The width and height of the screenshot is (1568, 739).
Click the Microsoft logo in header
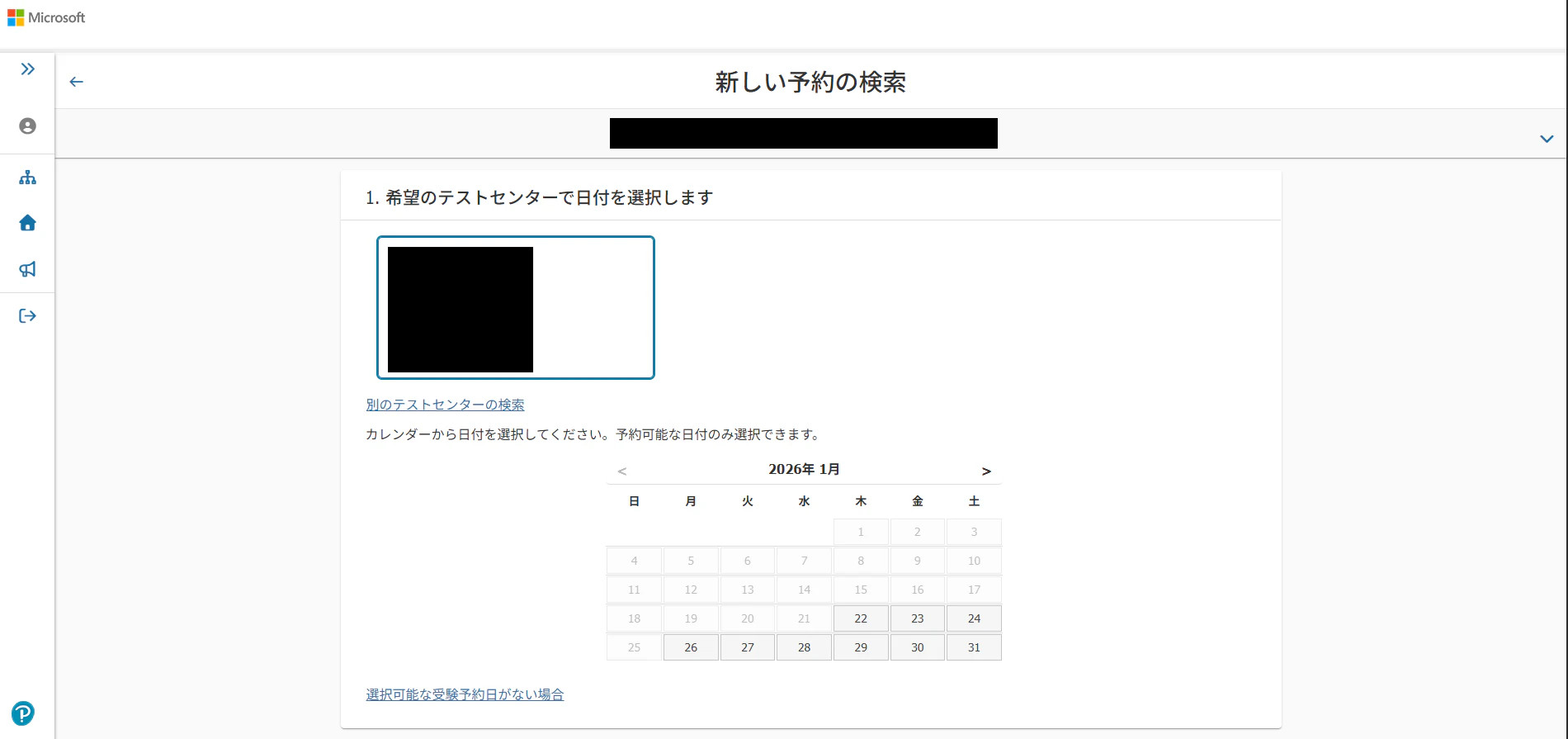46,17
